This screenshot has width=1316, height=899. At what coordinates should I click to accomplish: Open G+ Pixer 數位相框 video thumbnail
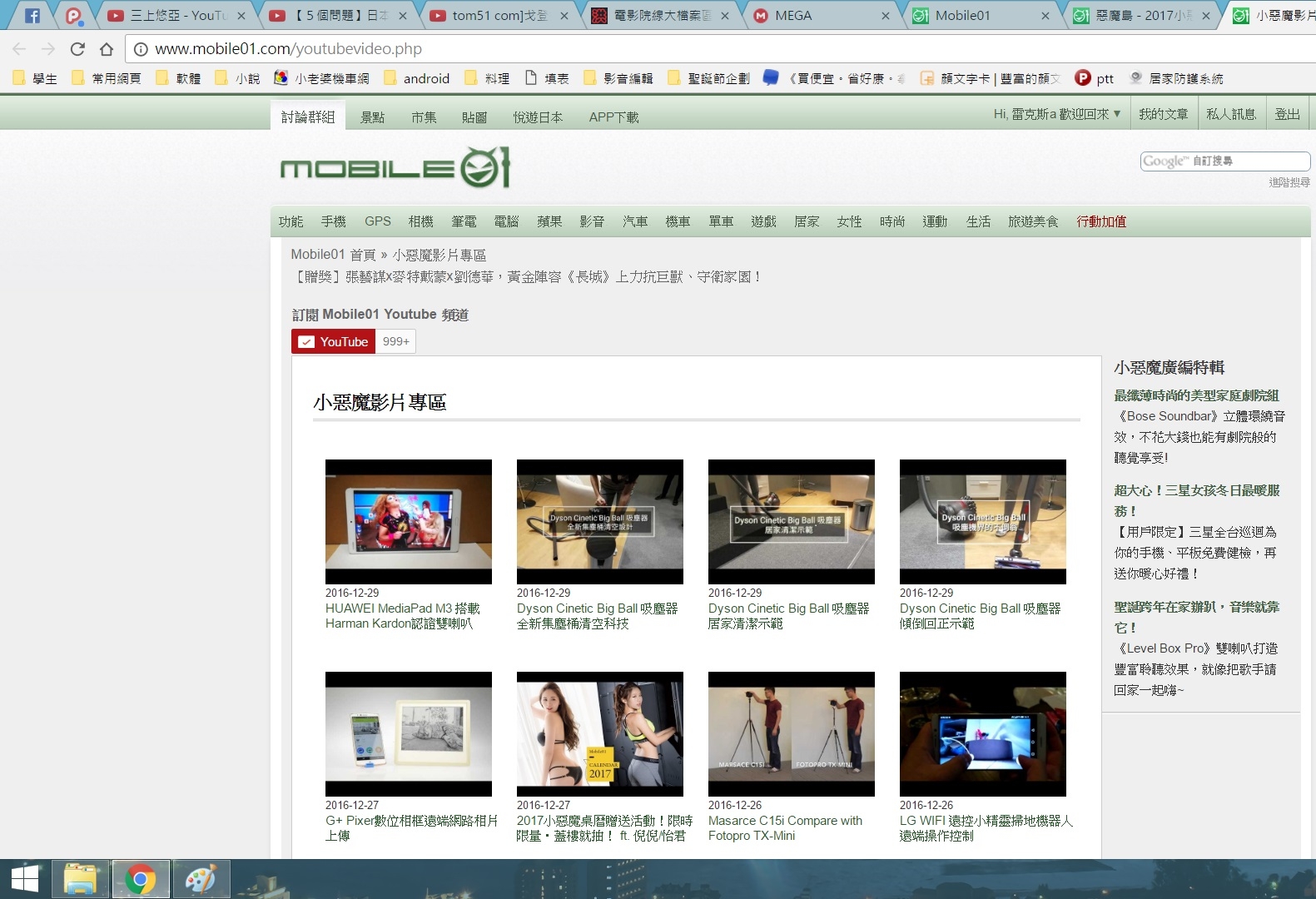point(409,734)
